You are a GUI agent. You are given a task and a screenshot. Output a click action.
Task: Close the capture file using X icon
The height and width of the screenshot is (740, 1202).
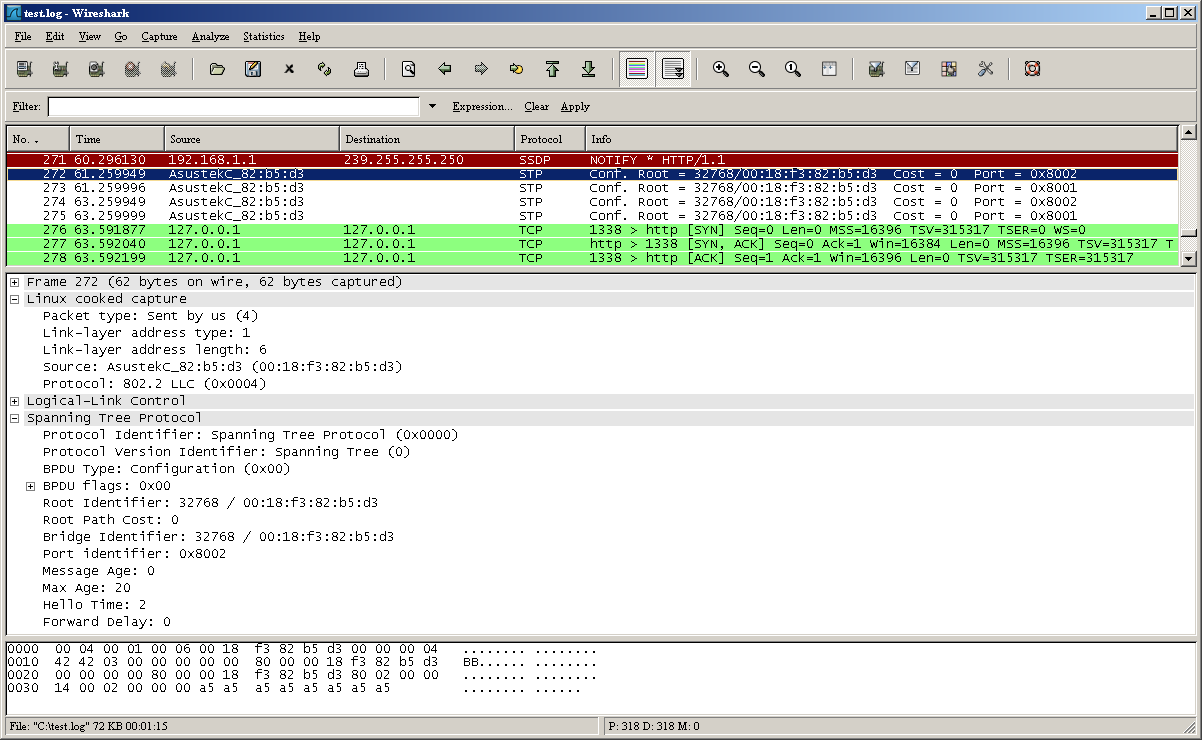[x=289, y=69]
